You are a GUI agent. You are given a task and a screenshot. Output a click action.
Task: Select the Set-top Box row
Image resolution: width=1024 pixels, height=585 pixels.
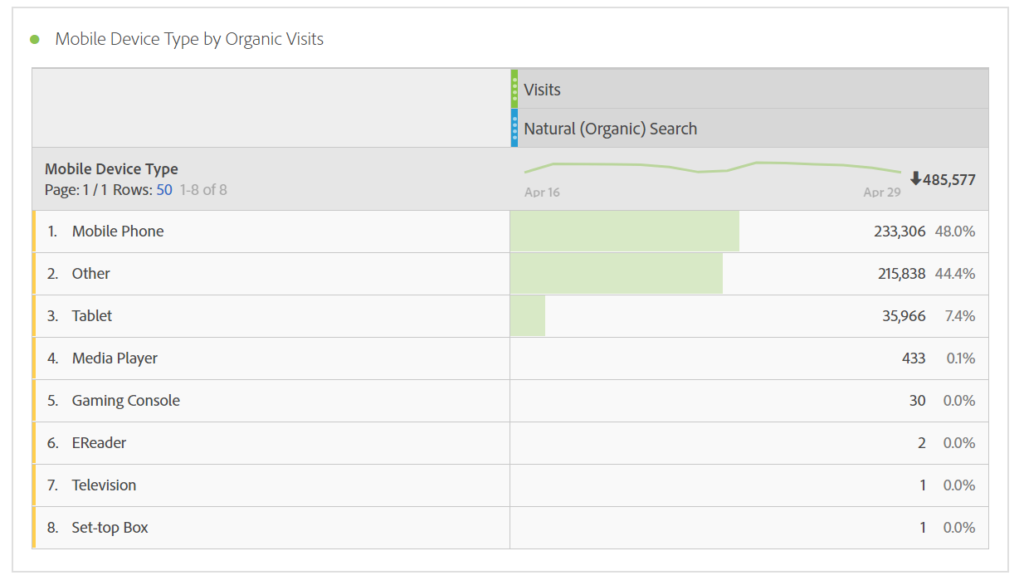pyautogui.click(x=110, y=527)
